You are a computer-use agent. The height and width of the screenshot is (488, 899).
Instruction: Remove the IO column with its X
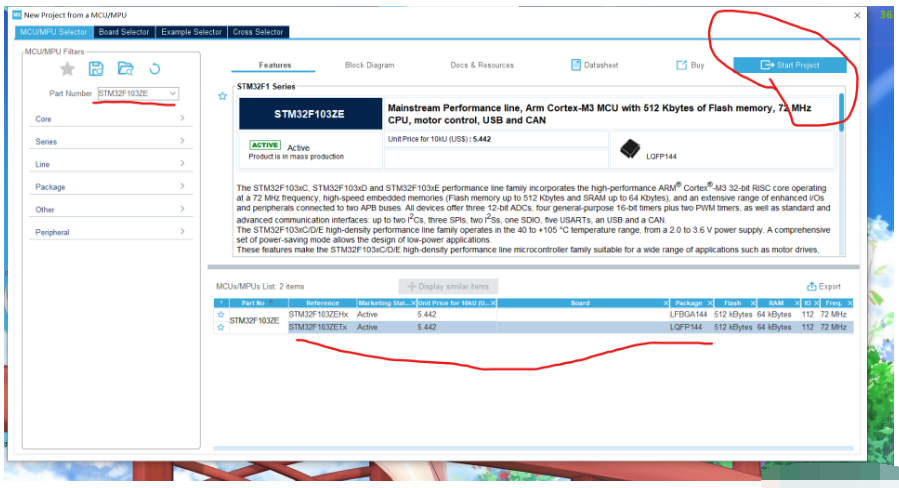click(816, 303)
